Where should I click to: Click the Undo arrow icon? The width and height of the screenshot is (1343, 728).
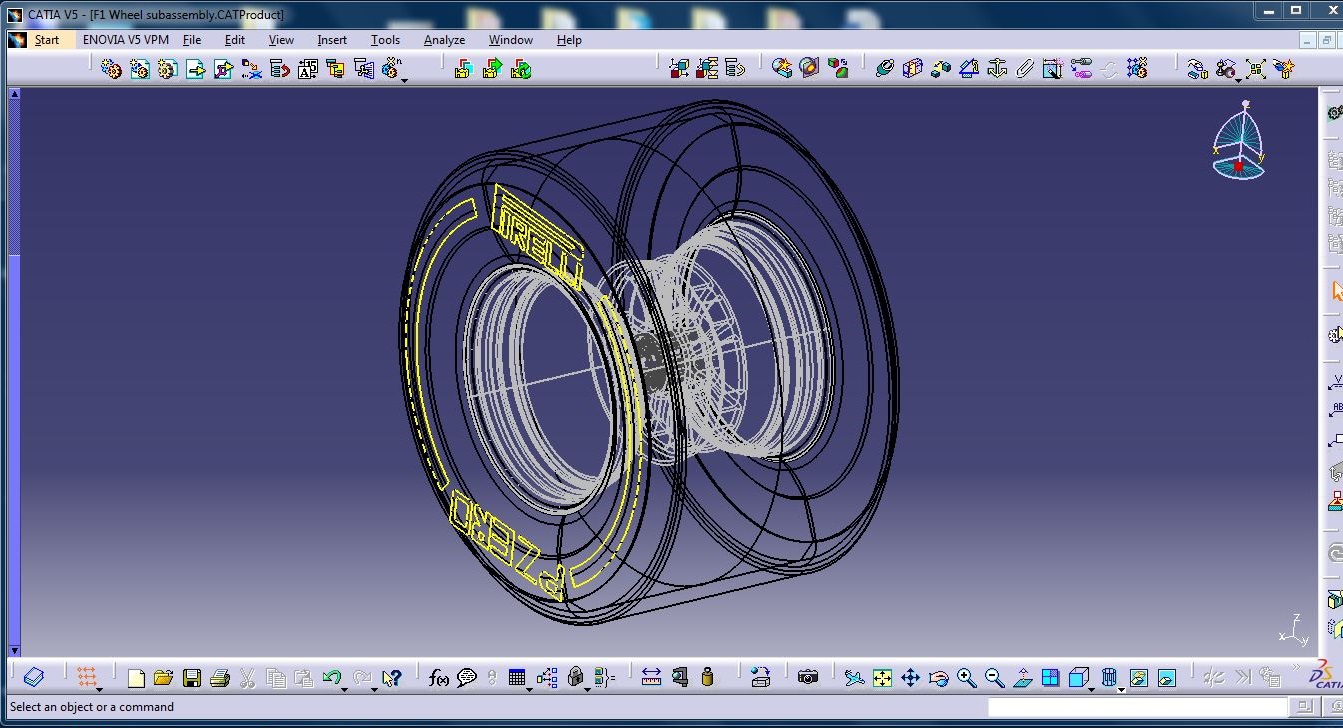[332, 678]
